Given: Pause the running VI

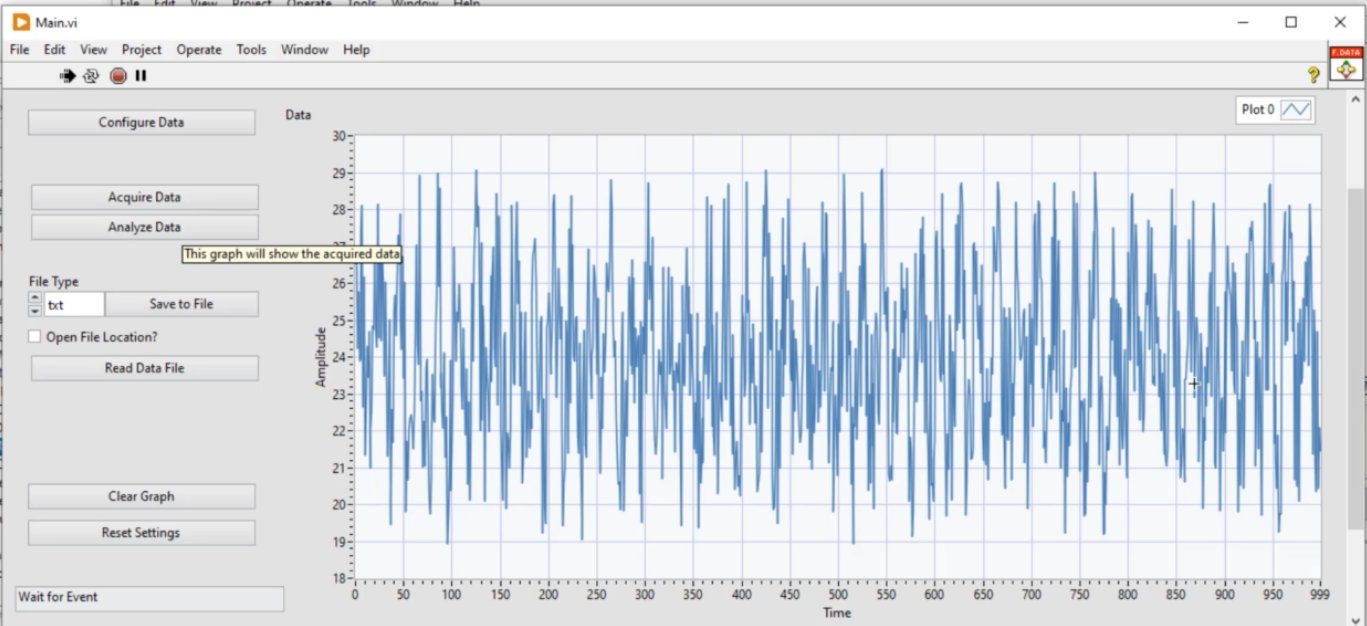Looking at the screenshot, I should point(141,75).
